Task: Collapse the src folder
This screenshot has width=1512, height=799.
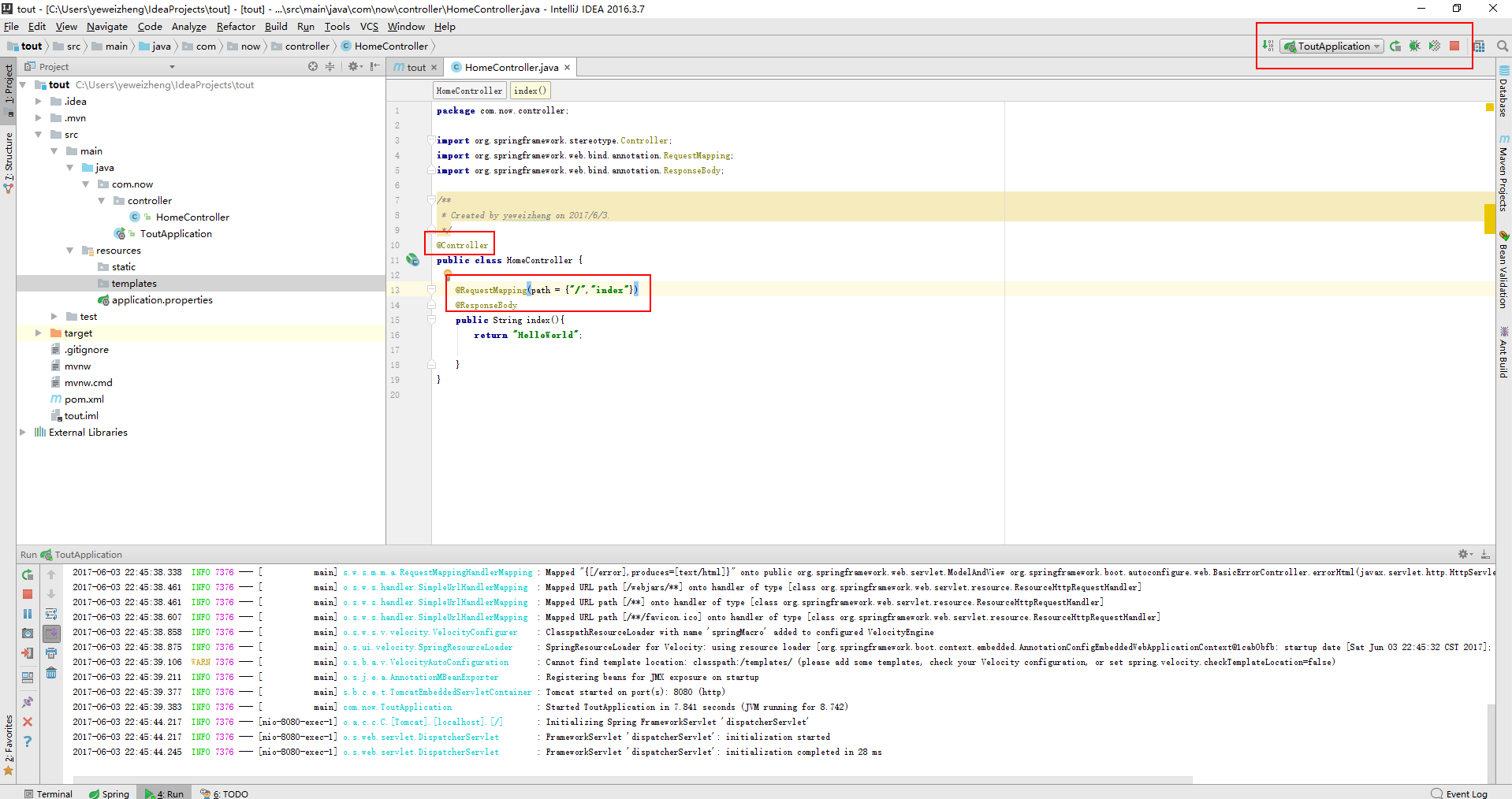Action: pyautogui.click(x=38, y=134)
